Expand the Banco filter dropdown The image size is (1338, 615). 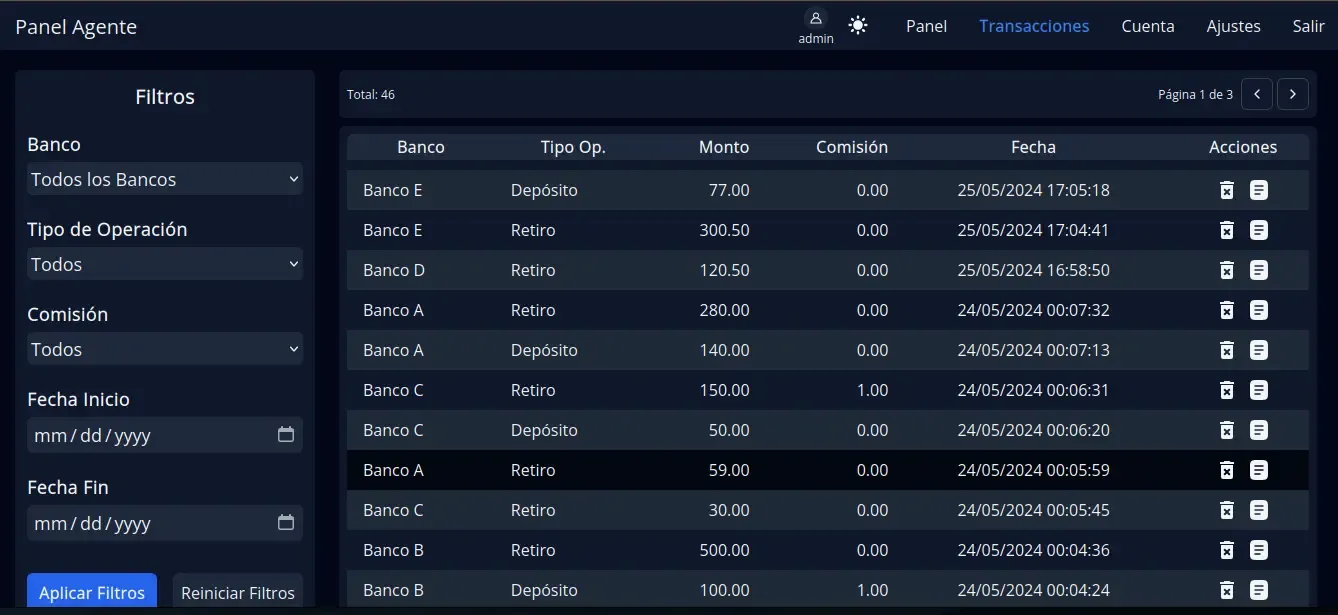pos(165,180)
